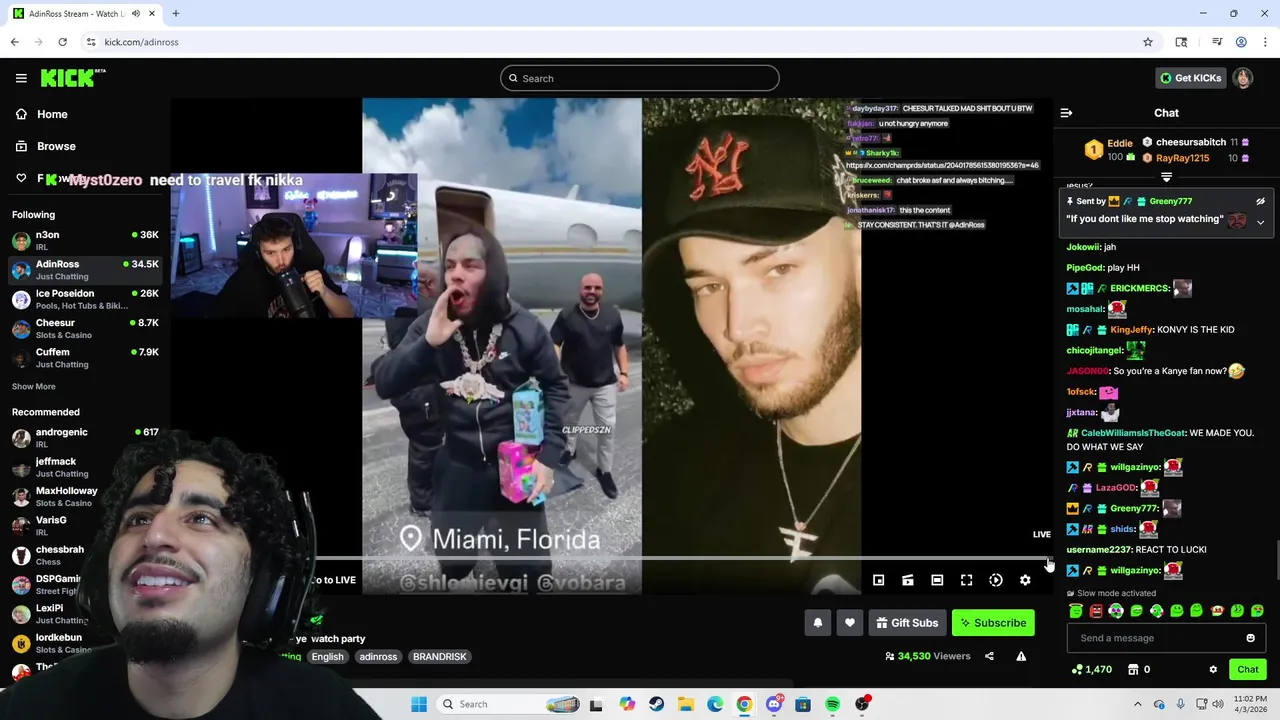Open Cuffem channel in sidebar
The image size is (1280, 720).
click(85, 357)
